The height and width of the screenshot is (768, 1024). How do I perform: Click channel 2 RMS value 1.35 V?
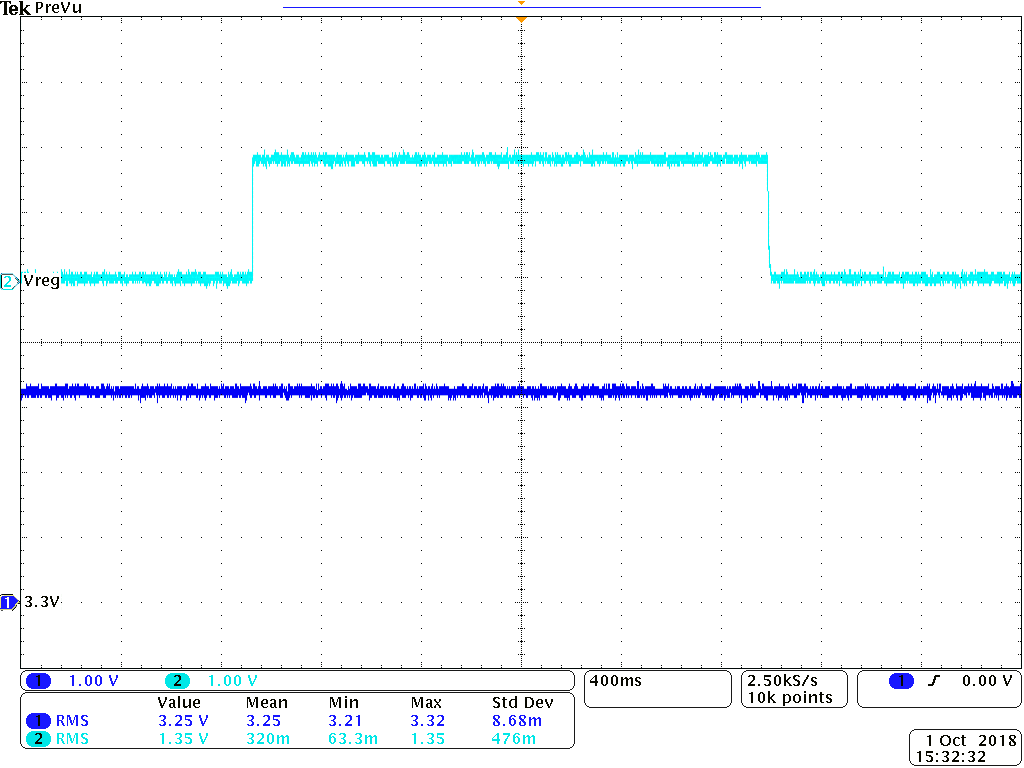(x=183, y=739)
